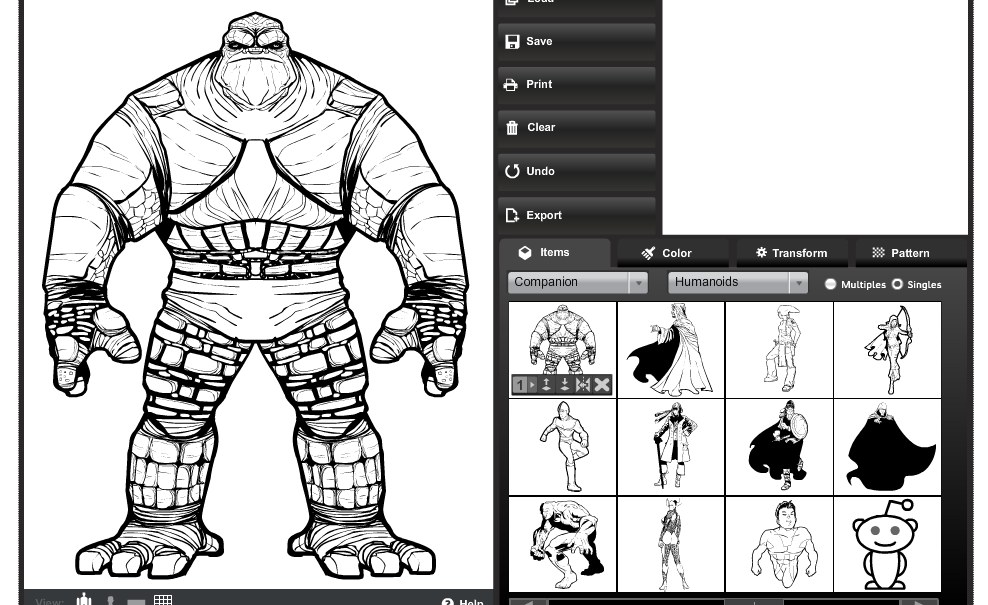Select the Multiples radio button
The height and width of the screenshot is (605, 988).
coord(830,284)
